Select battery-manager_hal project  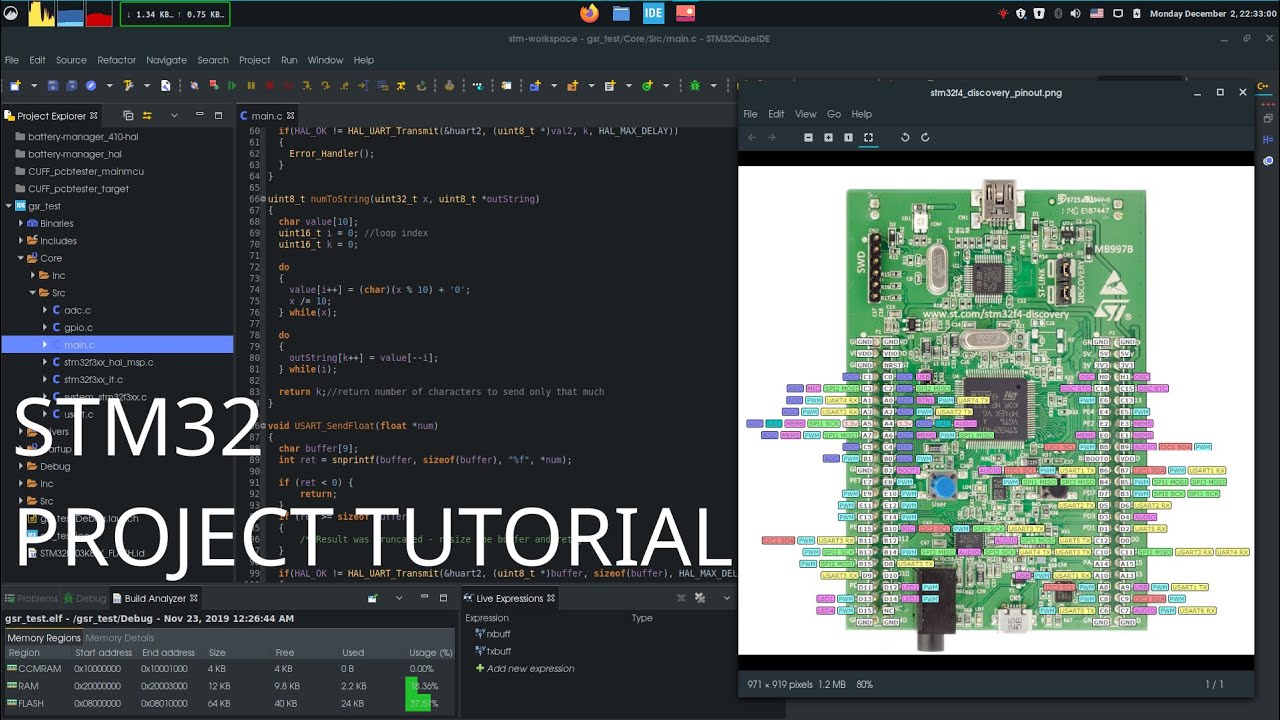click(x=74, y=154)
